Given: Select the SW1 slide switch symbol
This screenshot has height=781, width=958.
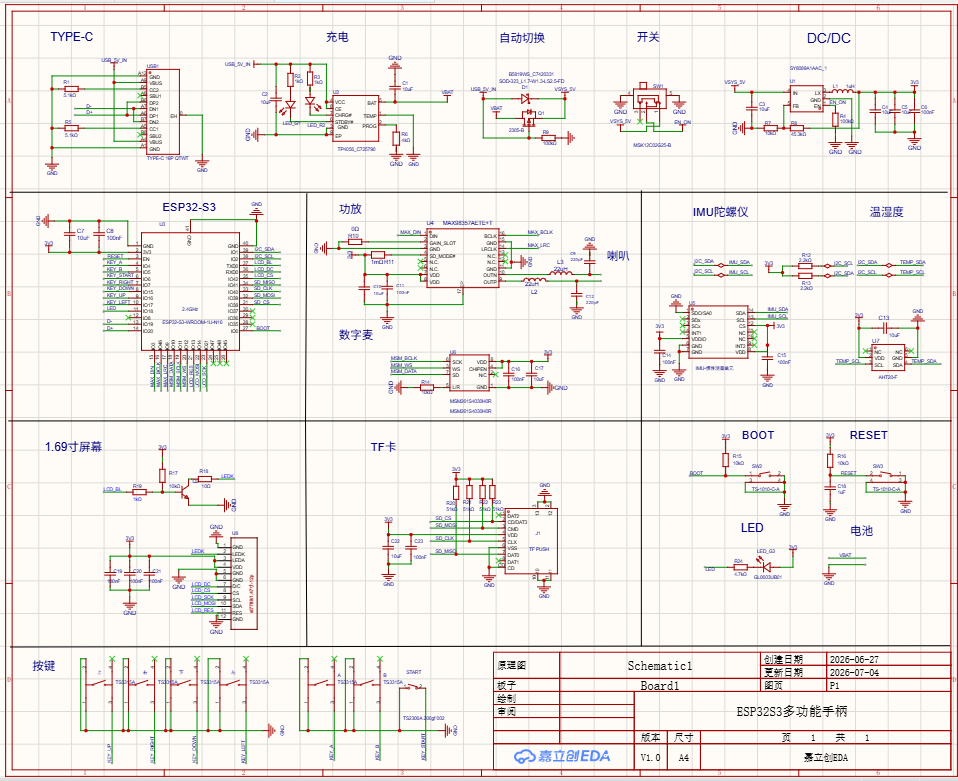Looking at the screenshot, I should point(651,100).
